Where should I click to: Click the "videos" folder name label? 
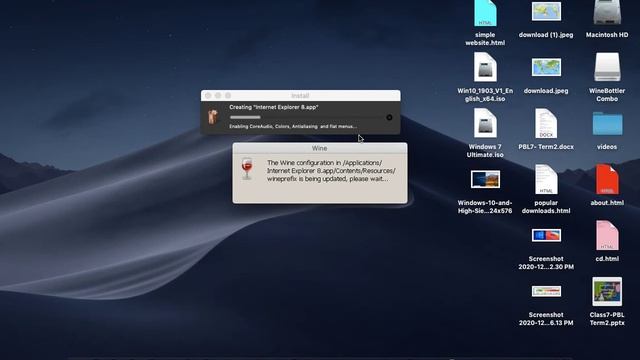pos(607,147)
